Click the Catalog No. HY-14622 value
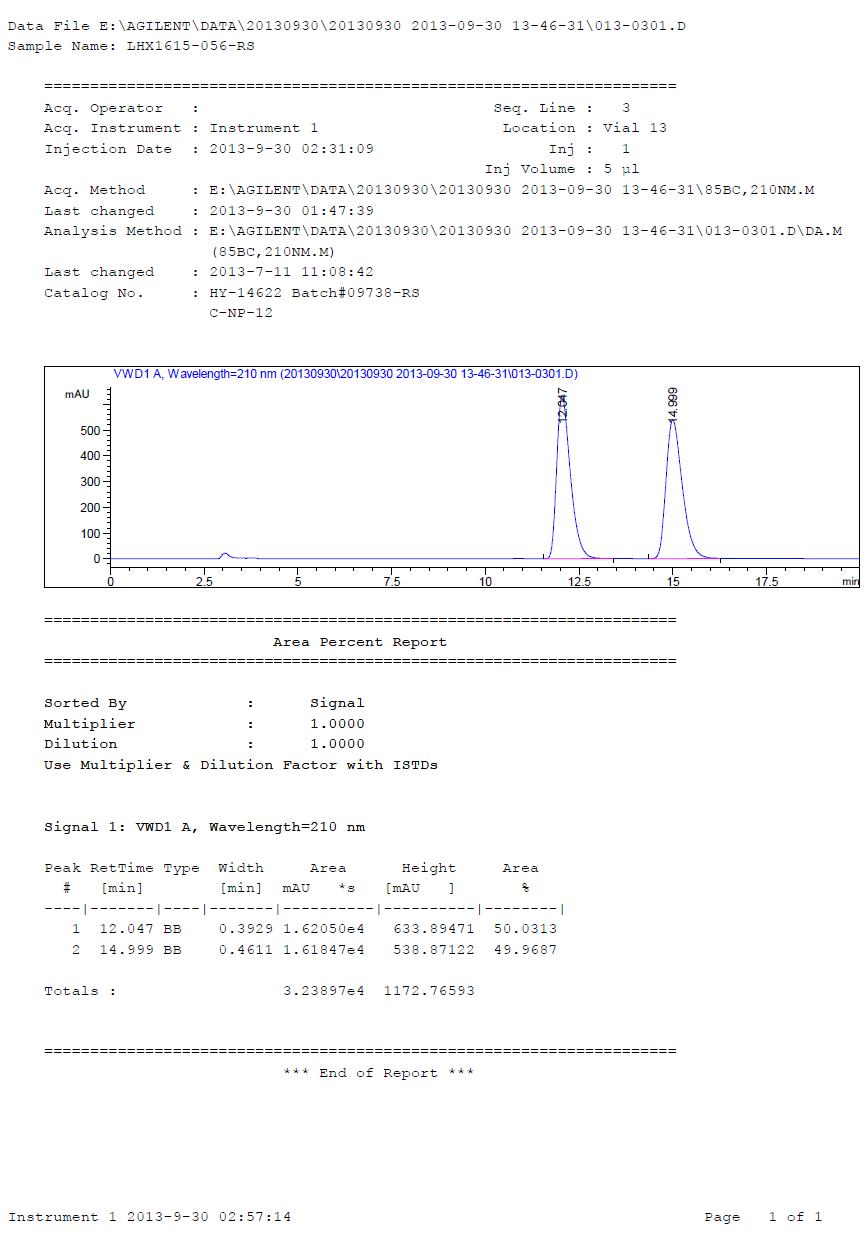The width and height of the screenshot is (866, 1242). 314,293
